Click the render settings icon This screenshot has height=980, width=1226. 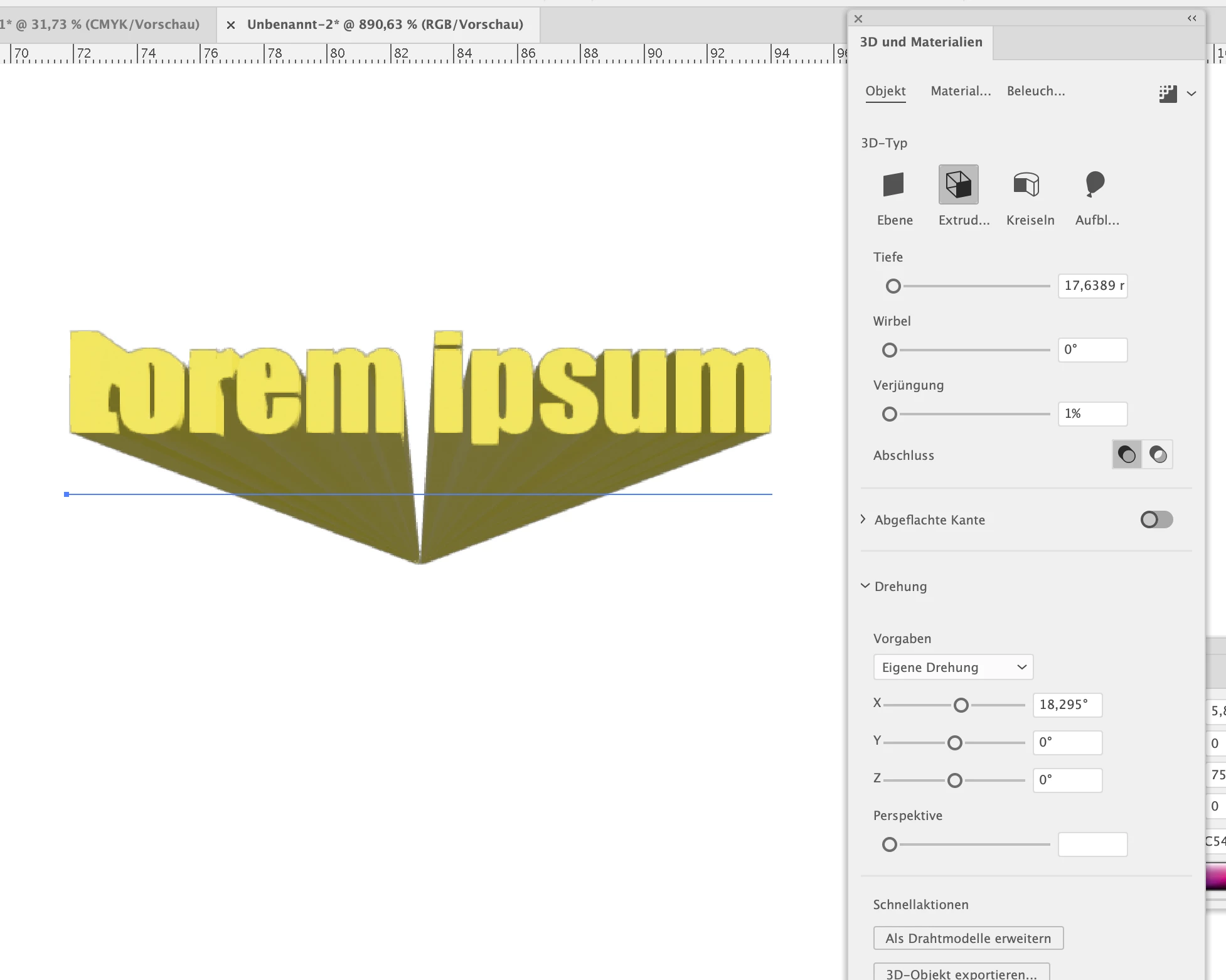pyautogui.click(x=1168, y=94)
